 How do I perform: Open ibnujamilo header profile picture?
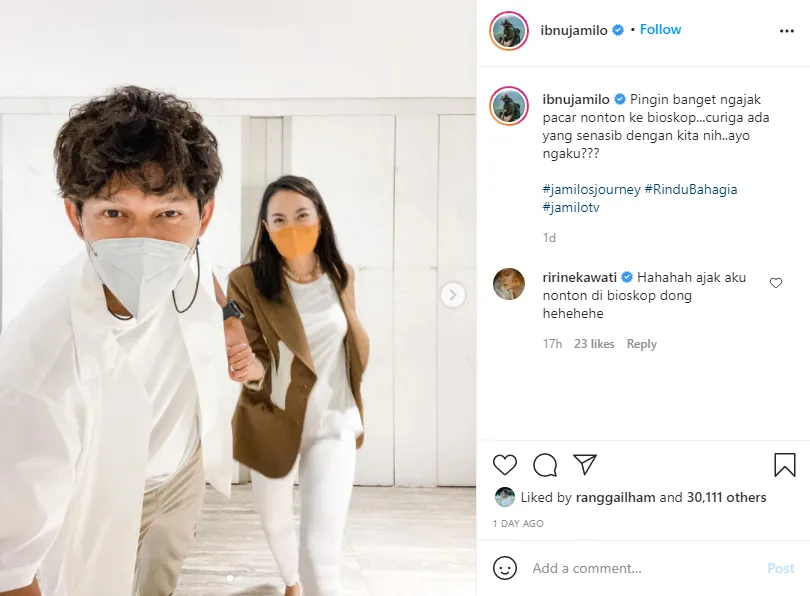509,30
